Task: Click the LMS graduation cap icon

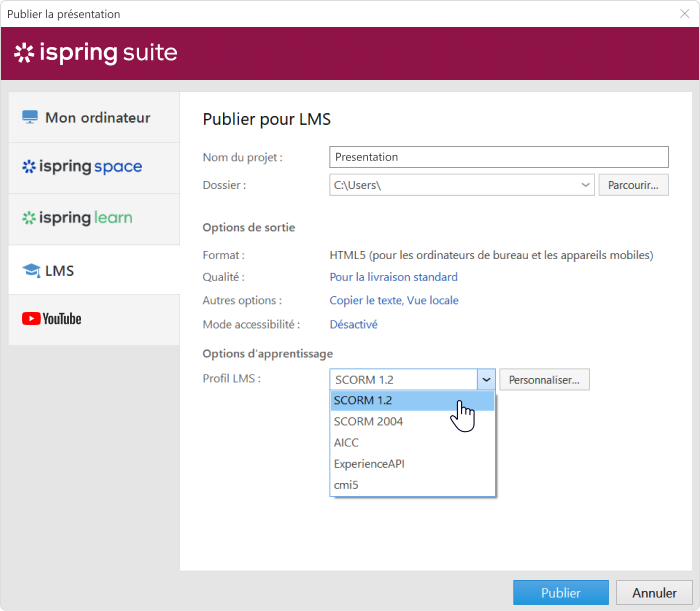Action: (x=31, y=270)
